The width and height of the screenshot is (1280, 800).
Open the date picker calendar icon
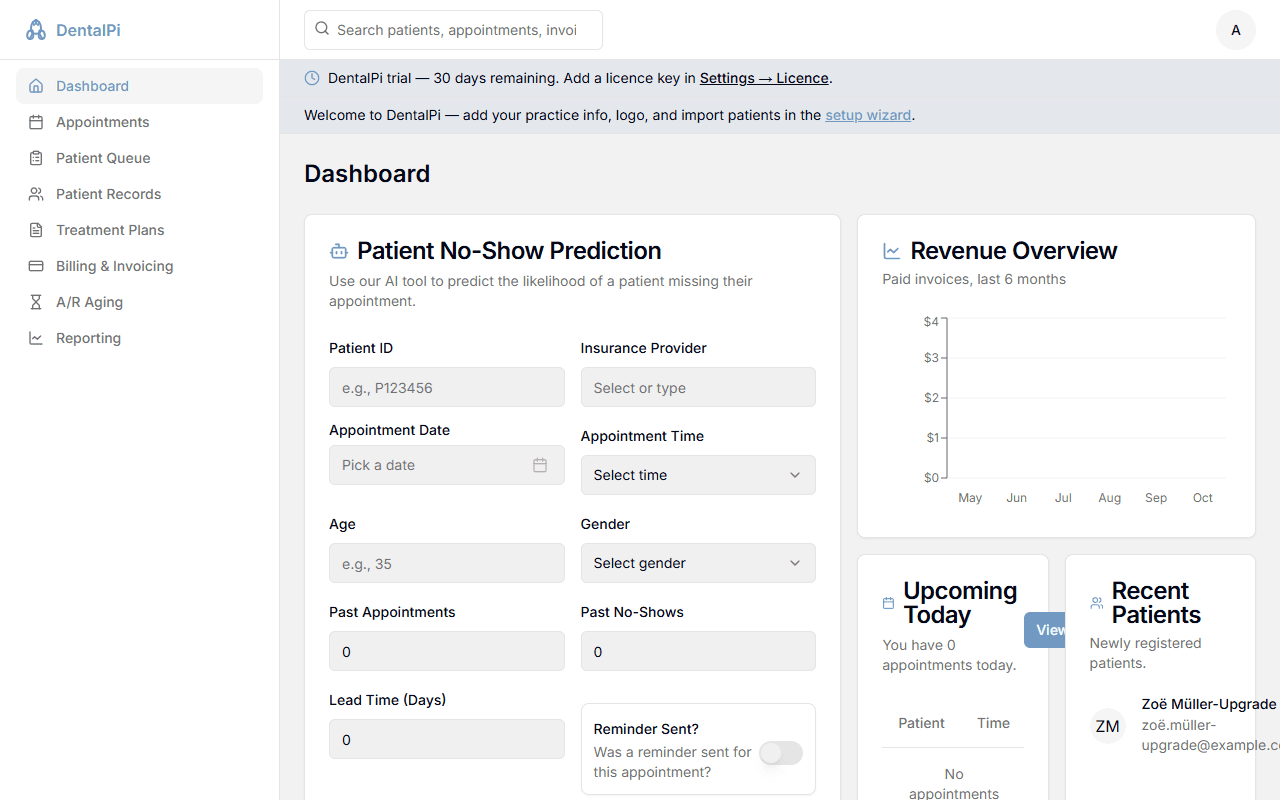tap(540, 465)
